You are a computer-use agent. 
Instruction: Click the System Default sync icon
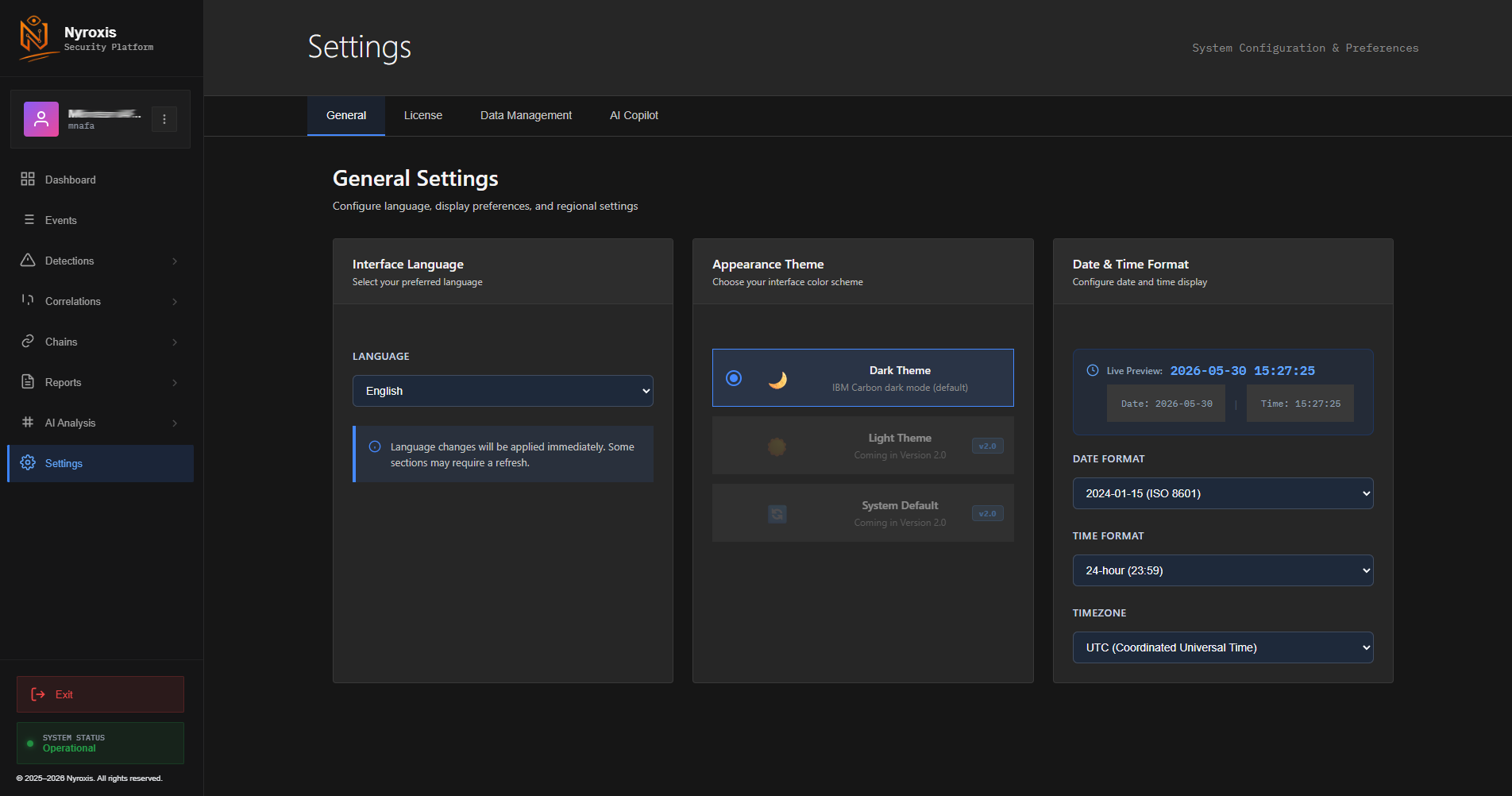tap(777, 514)
